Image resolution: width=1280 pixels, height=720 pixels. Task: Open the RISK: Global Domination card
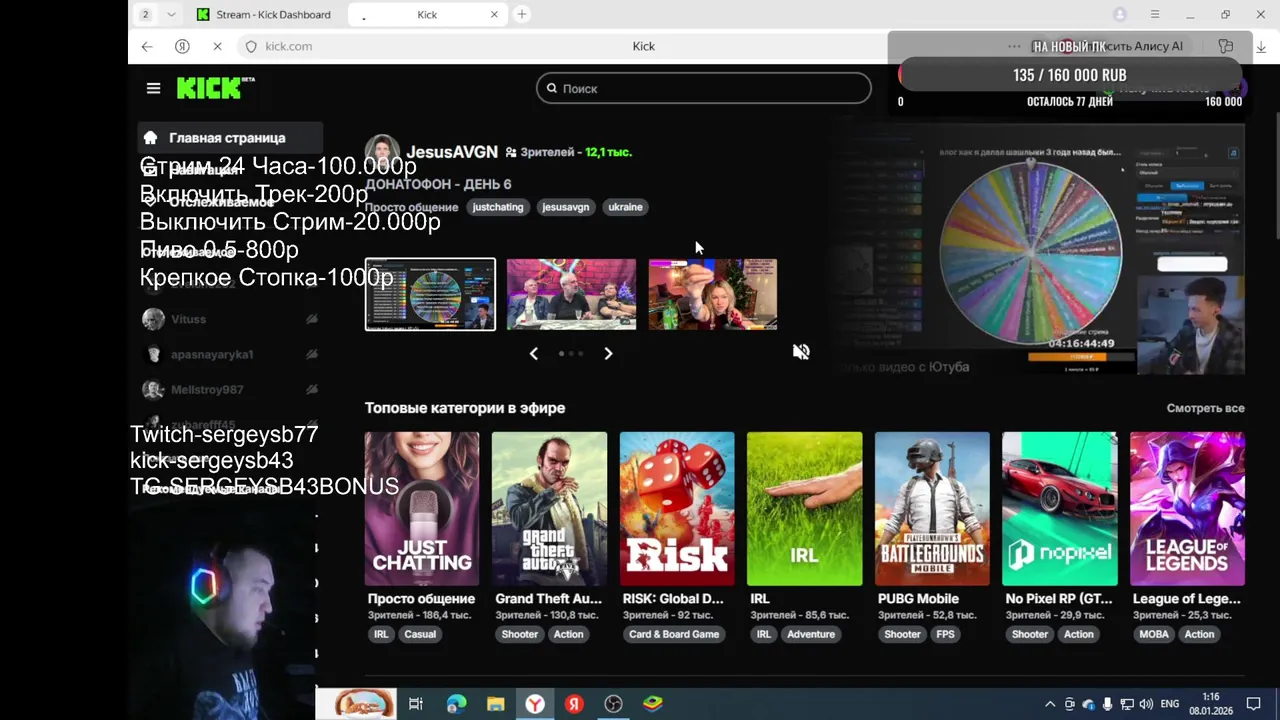677,509
